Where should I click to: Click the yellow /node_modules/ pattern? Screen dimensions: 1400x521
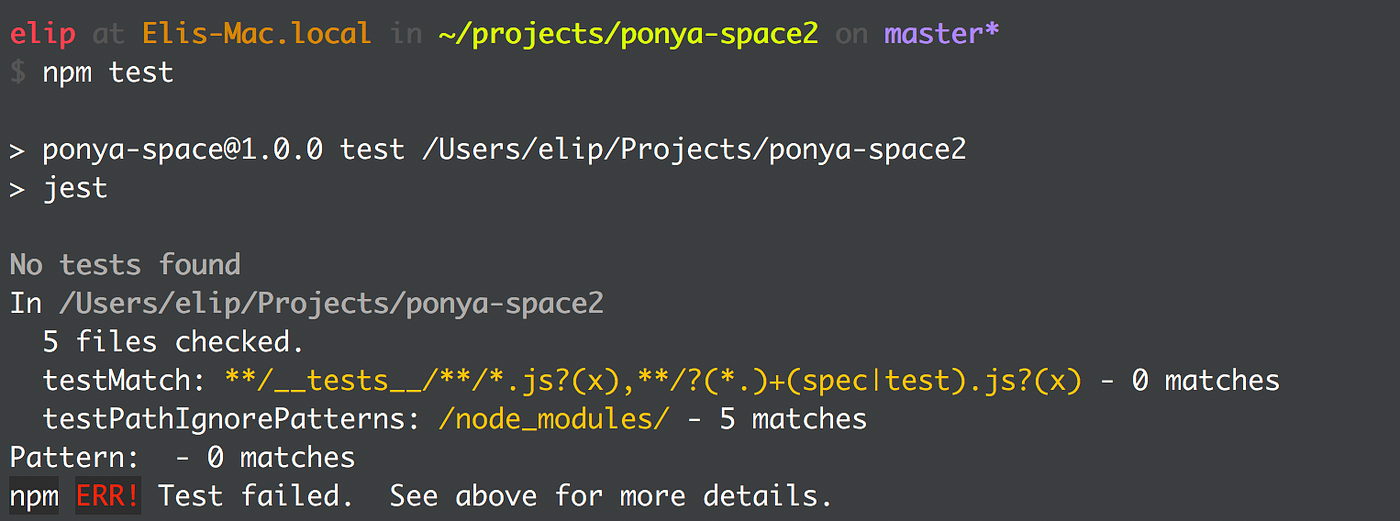(554, 419)
